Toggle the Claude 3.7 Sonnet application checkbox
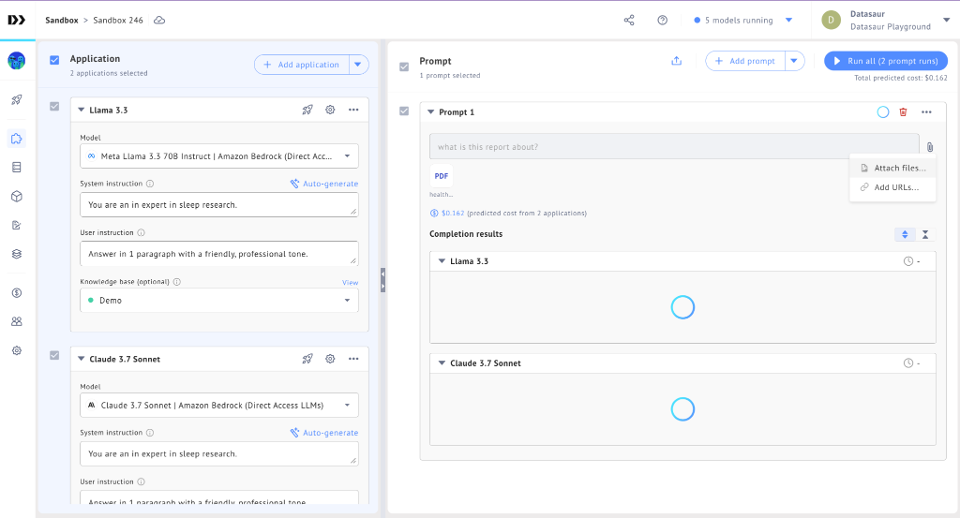This screenshot has width=960, height=518. click(x=54, y=355)
